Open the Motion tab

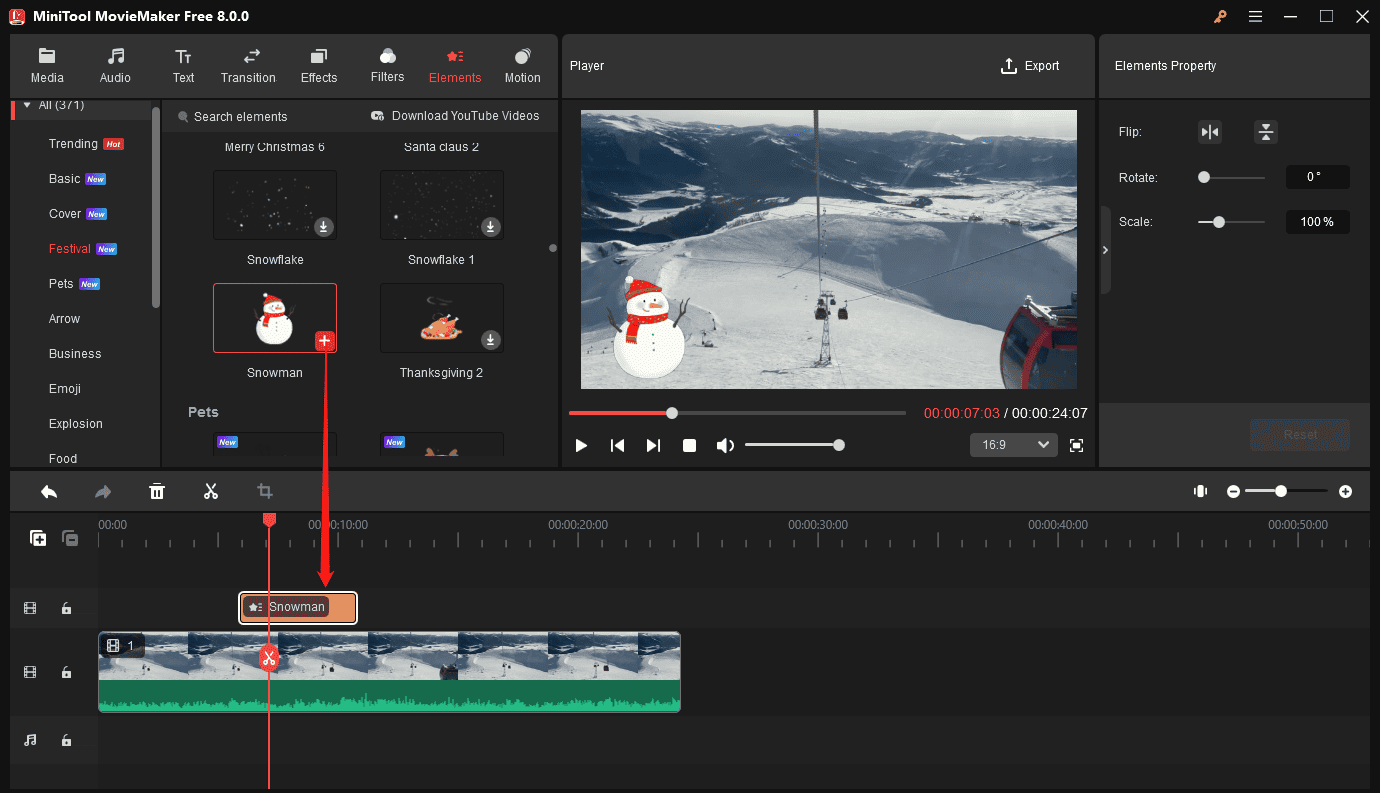pos(522,66)
